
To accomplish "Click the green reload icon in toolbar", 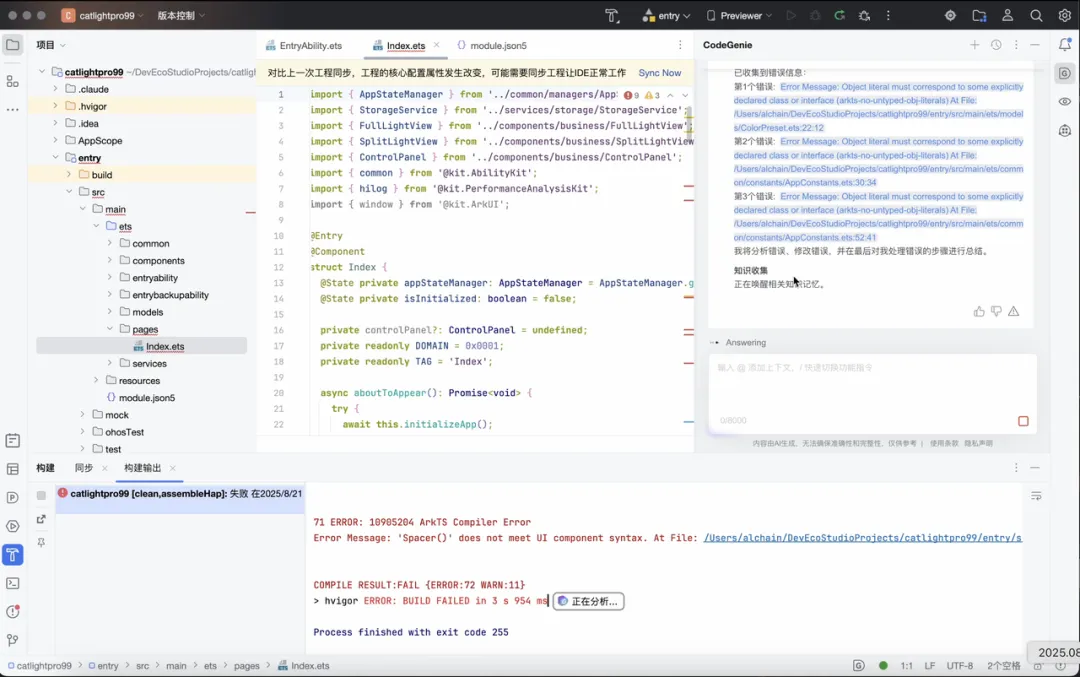I will coord(840,16).
